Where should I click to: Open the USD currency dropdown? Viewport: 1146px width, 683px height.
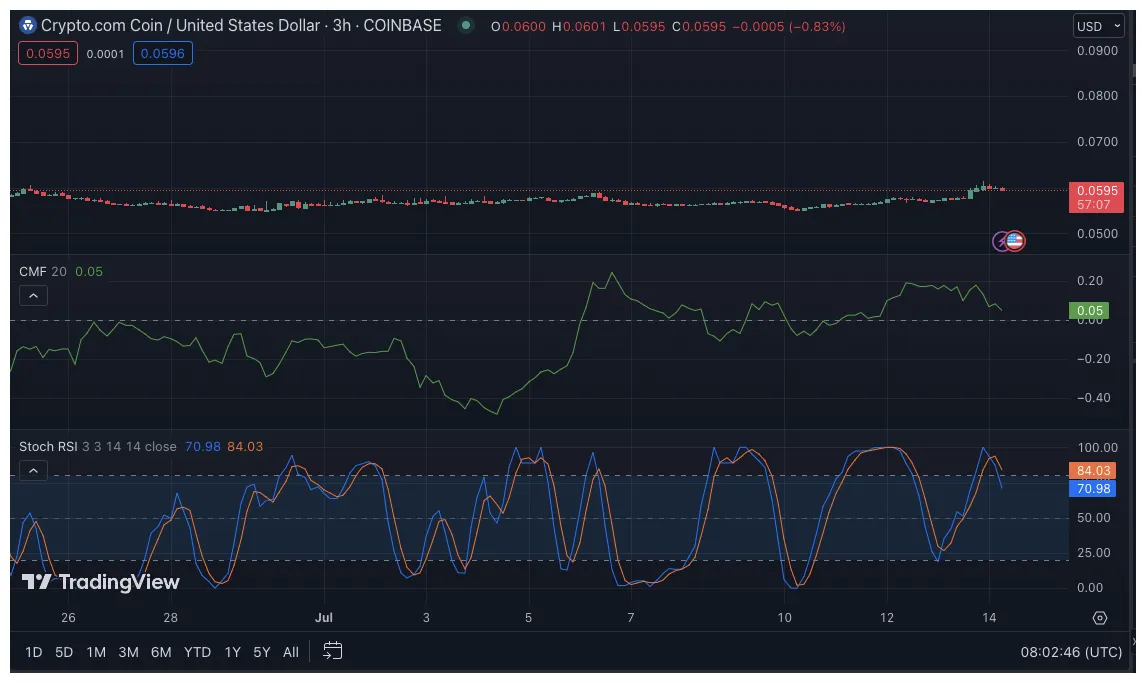[x=1097, y=26]
